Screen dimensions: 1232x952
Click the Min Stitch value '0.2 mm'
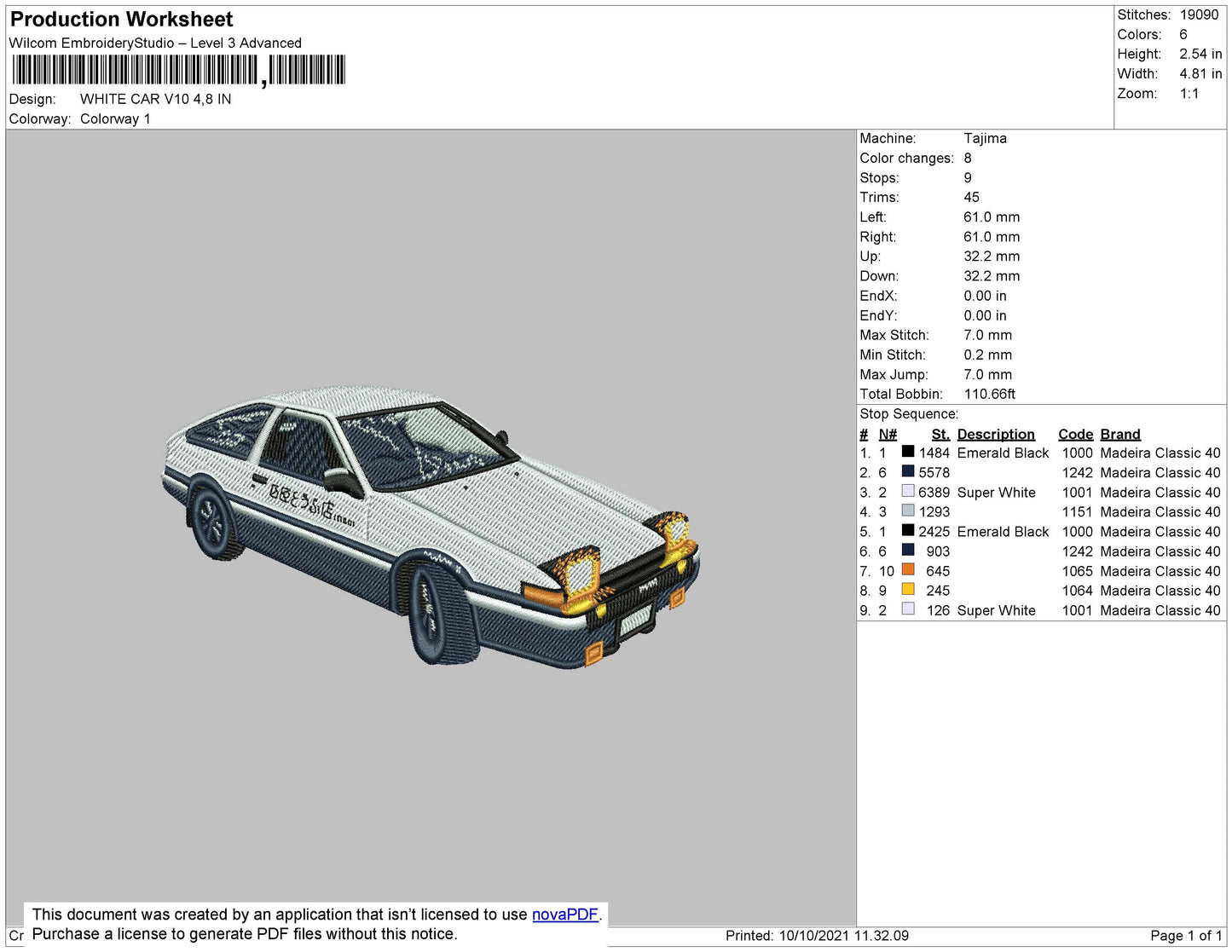click(988, 355)
